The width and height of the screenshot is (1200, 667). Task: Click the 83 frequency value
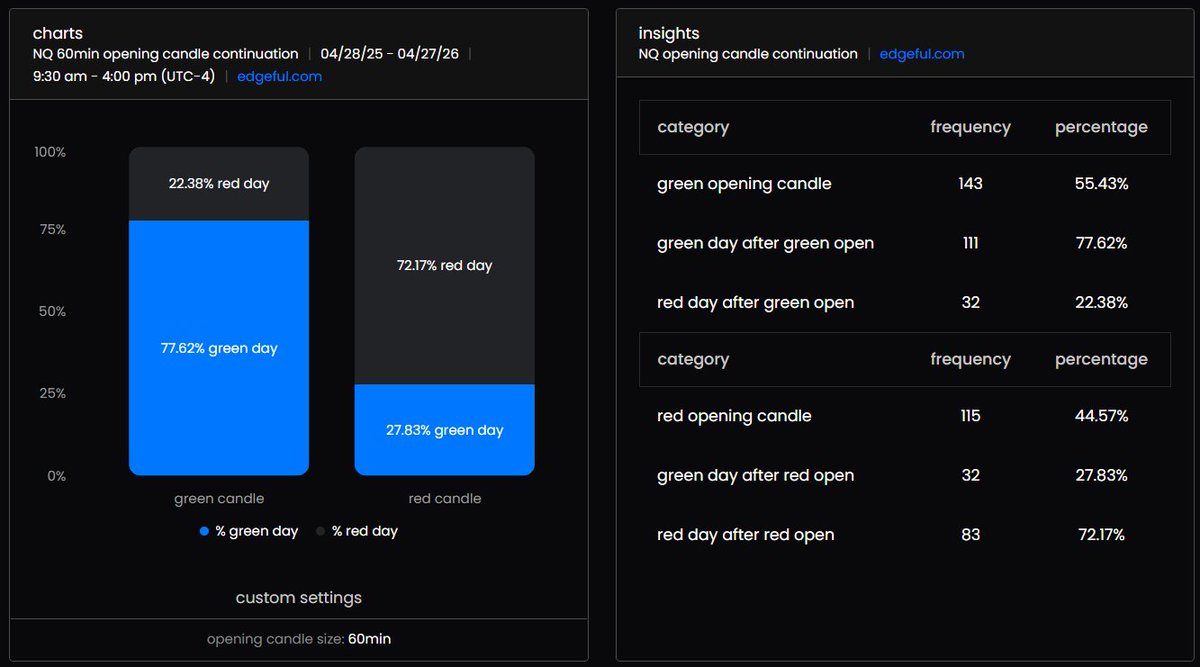pos(970,535)
